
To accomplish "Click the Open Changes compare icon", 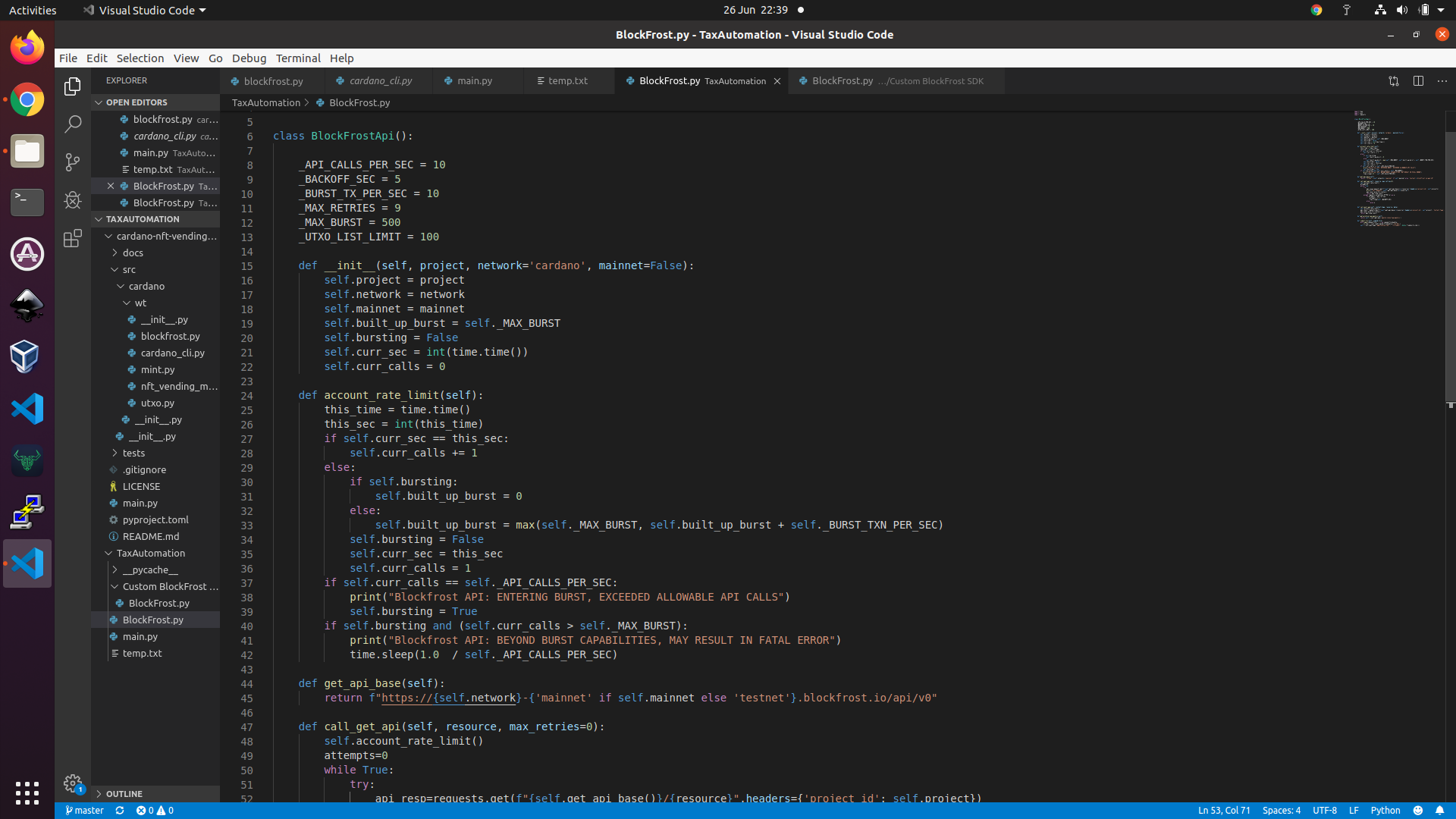I will [x=1394, y=81].
